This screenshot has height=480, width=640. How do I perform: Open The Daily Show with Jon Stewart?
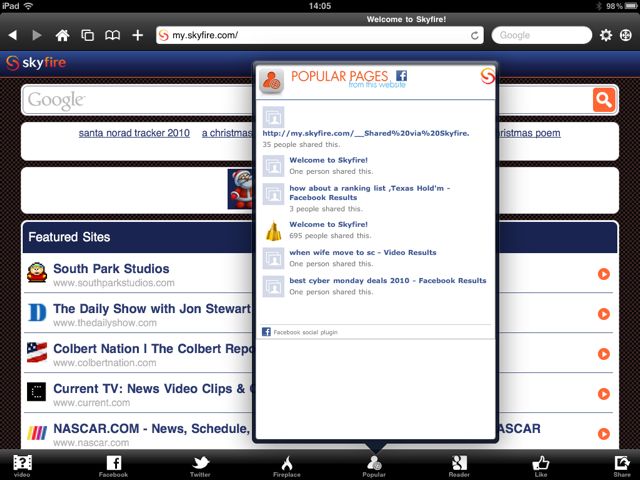click(152, 309)
